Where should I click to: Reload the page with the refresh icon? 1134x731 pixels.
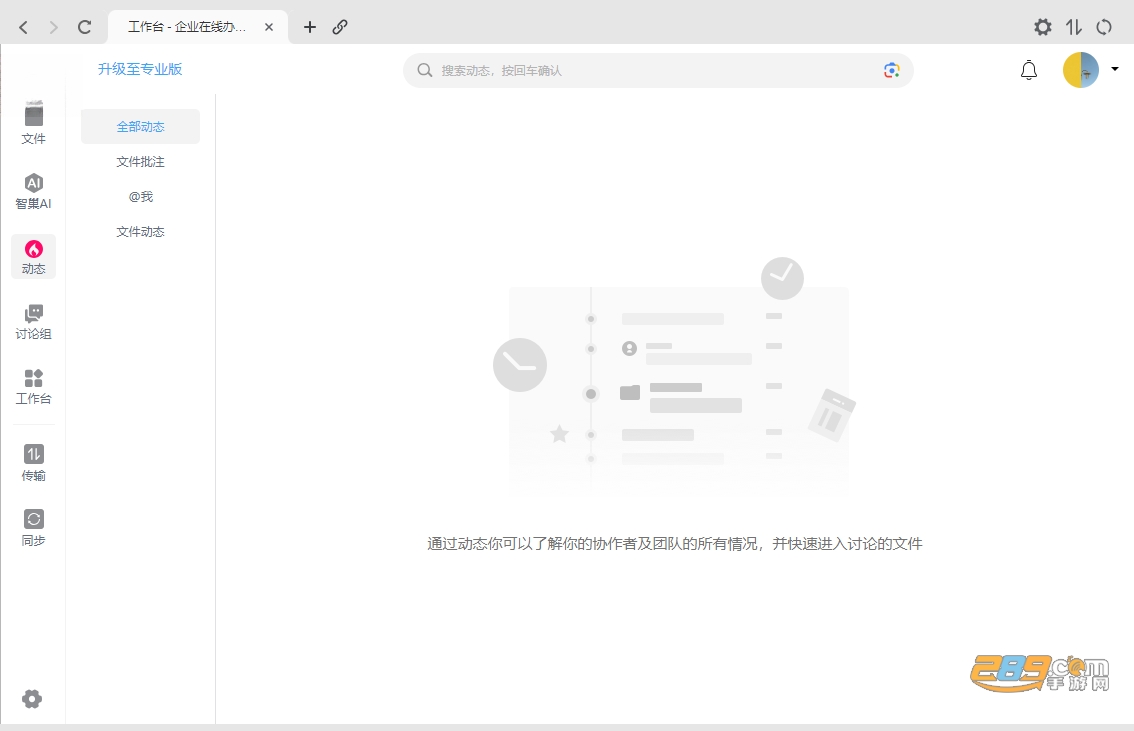(x=85, y=27)
